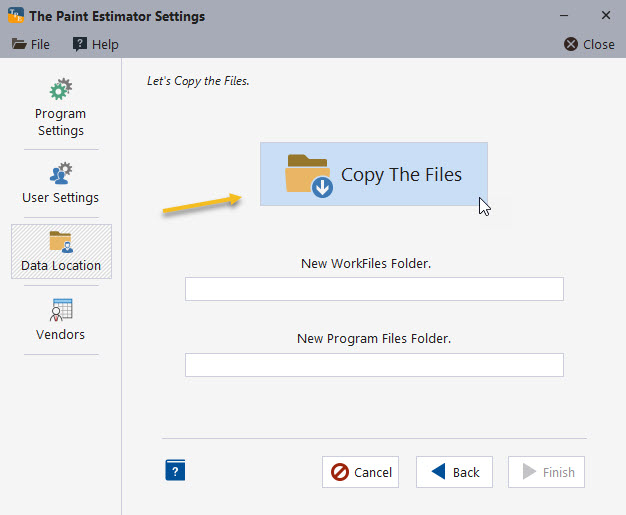
Task: Click the Close button in menu bar
Action: pos(589,44)
